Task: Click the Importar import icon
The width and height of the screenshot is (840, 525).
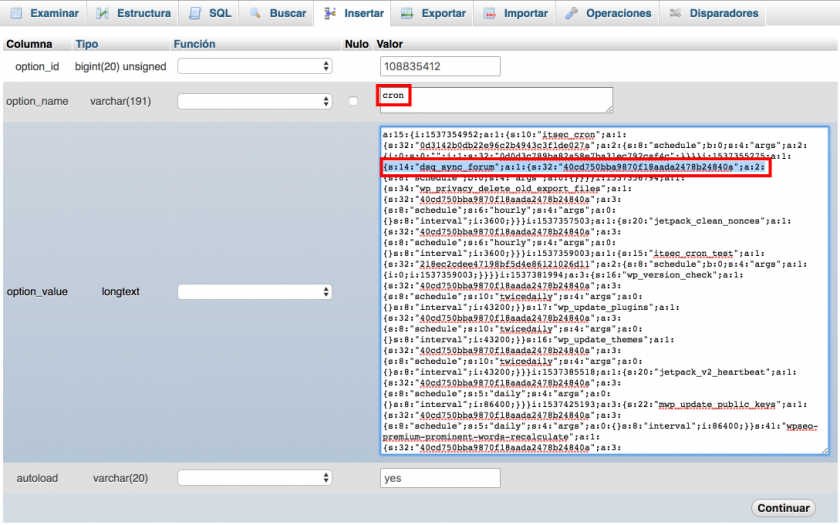Action: [489, 14]
